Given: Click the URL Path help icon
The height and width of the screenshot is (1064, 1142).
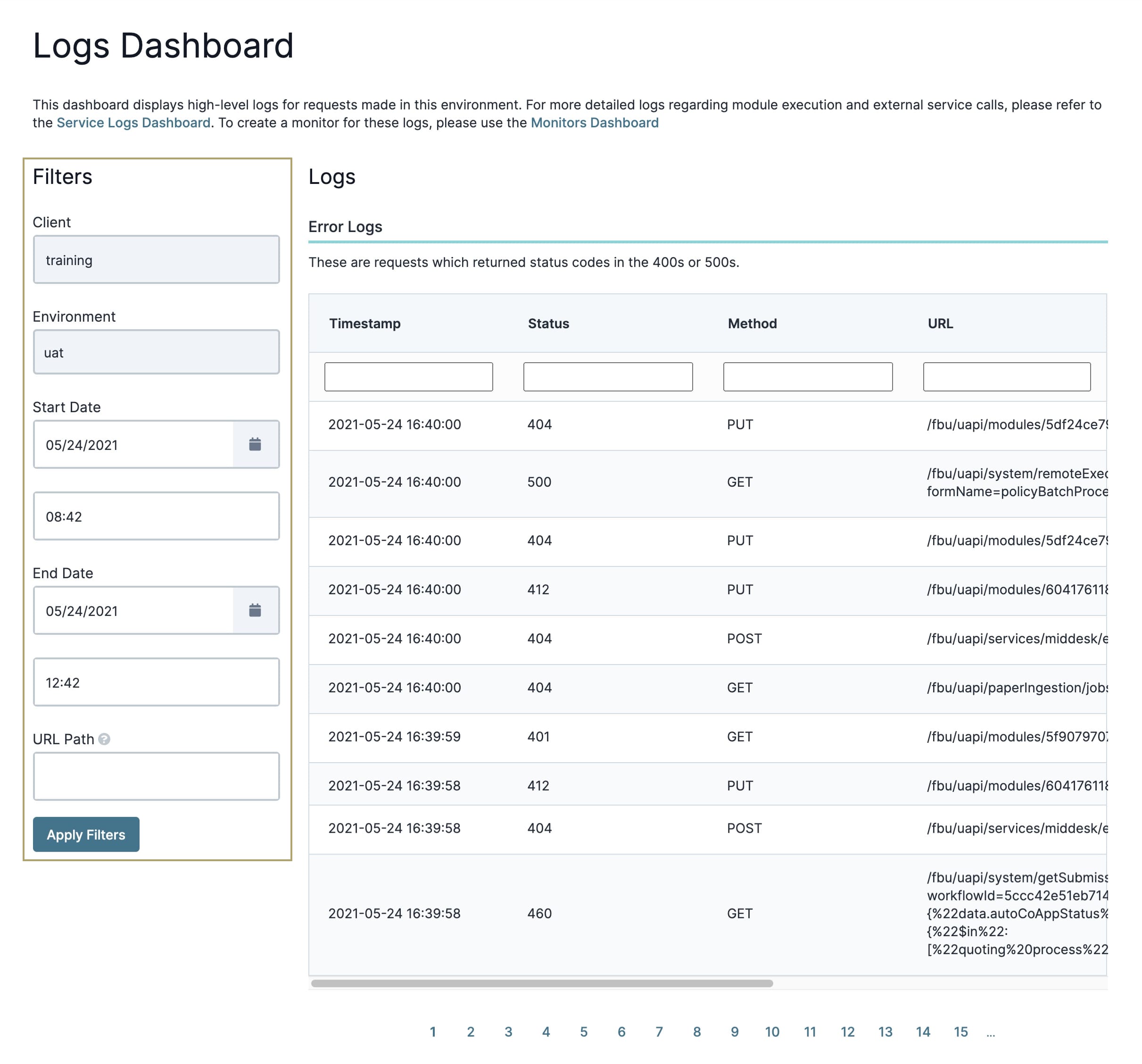Looking at the screenshot, I should click(x=104, y=739).
